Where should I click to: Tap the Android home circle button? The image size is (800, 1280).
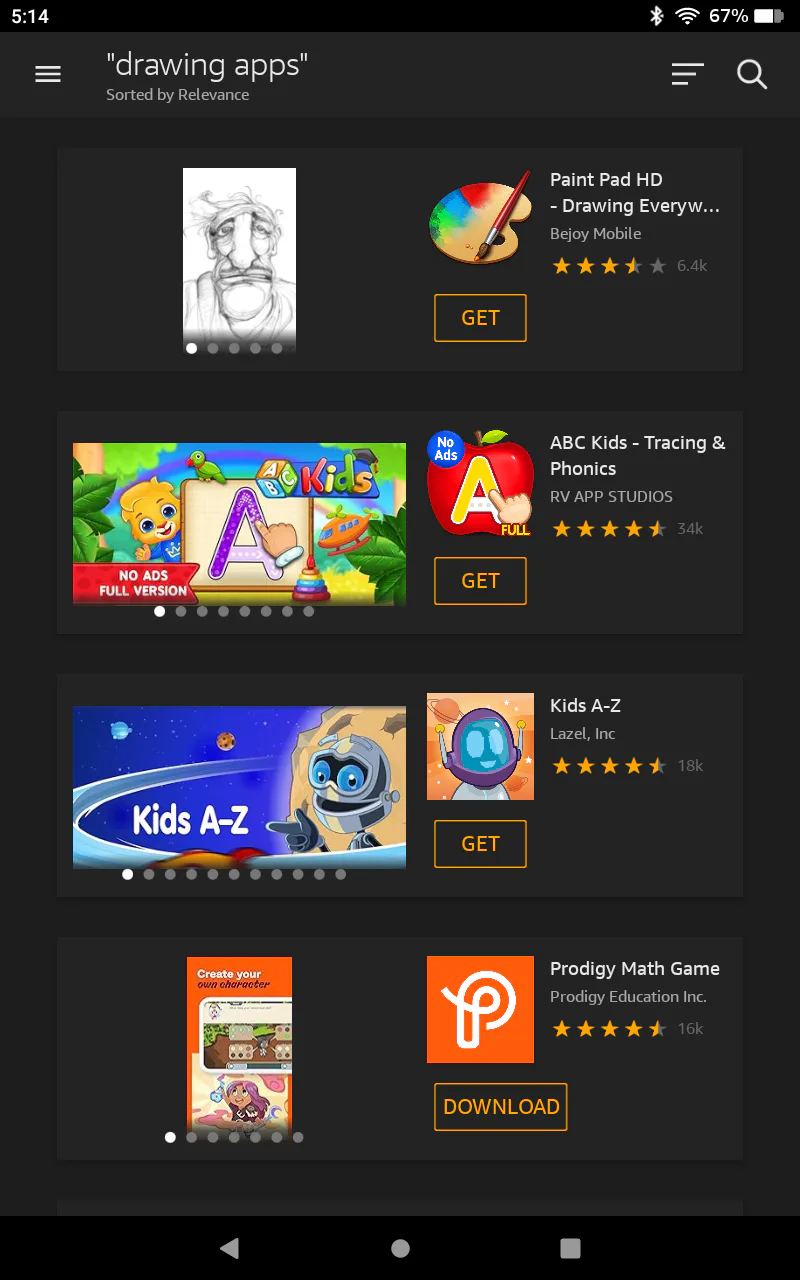click(400, 1247)
